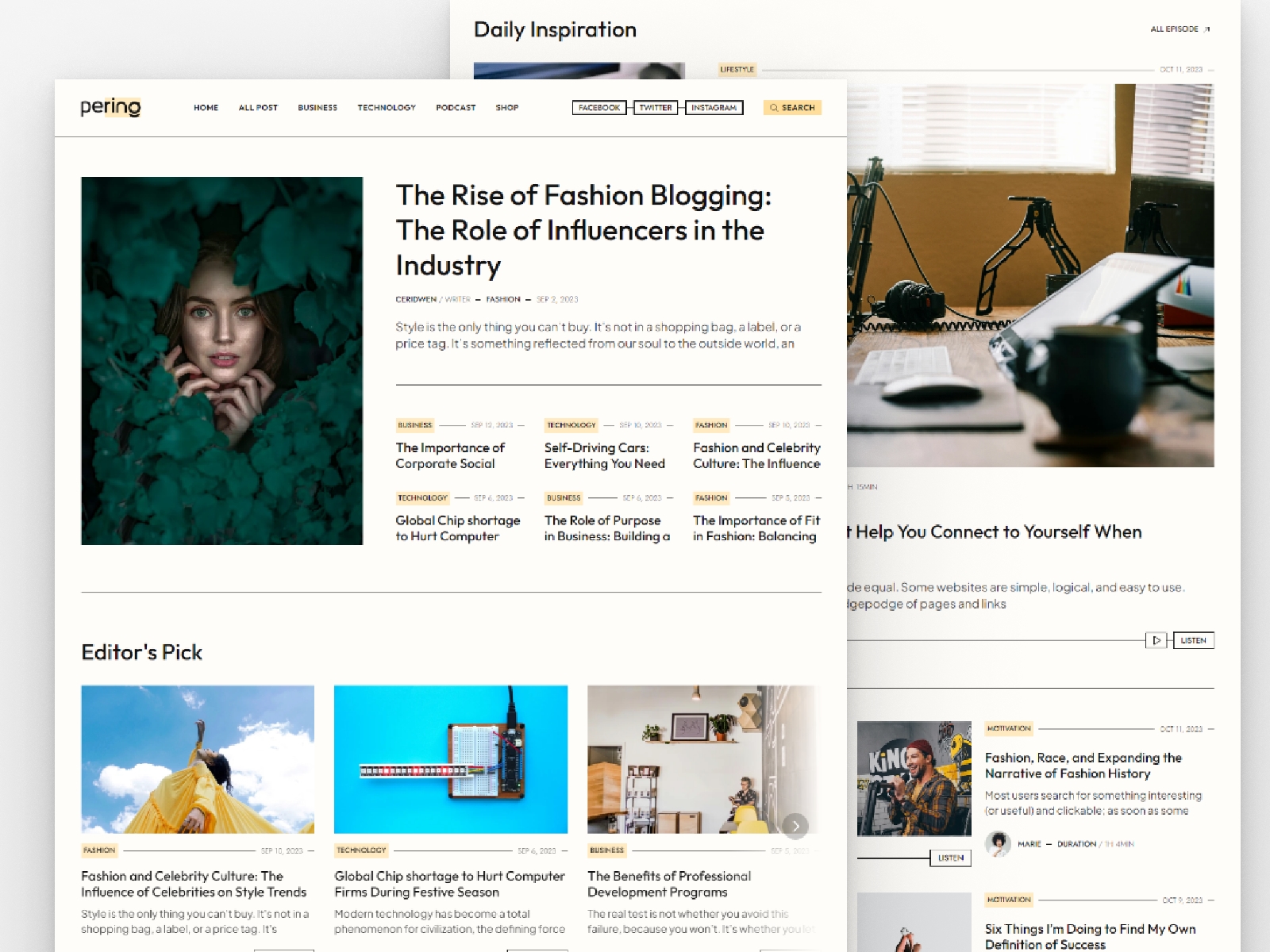
Task: Click the play icon next to LISTEN
Action: pos(1156,640)
